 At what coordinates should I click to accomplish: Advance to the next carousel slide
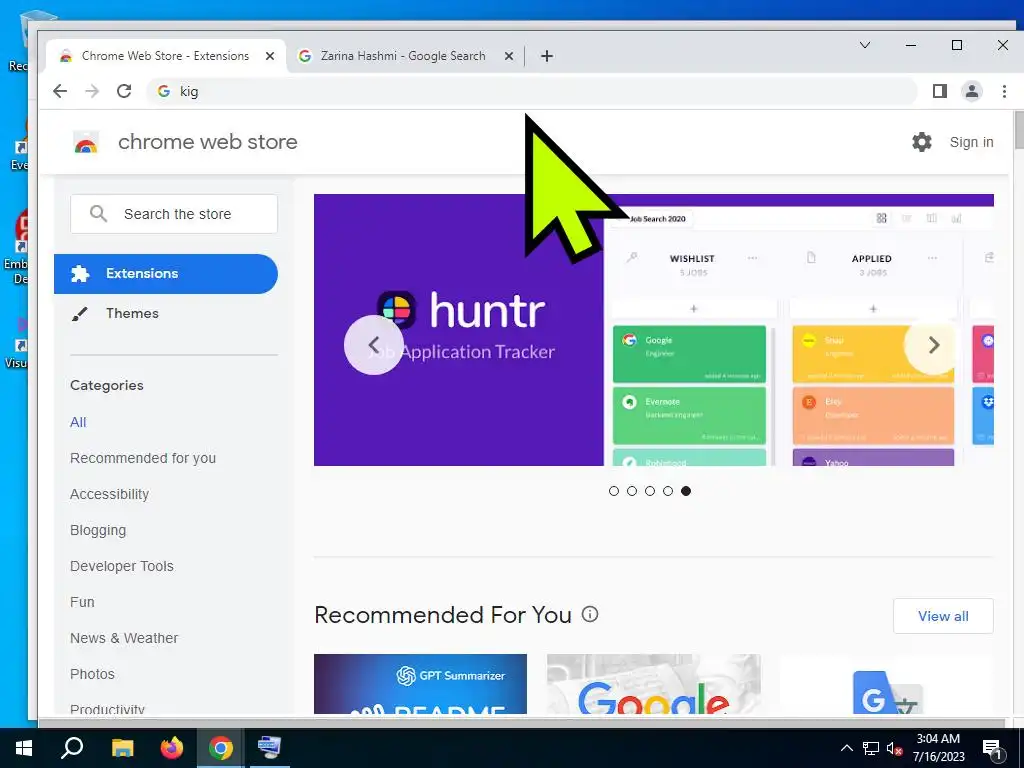pos(933,345)
